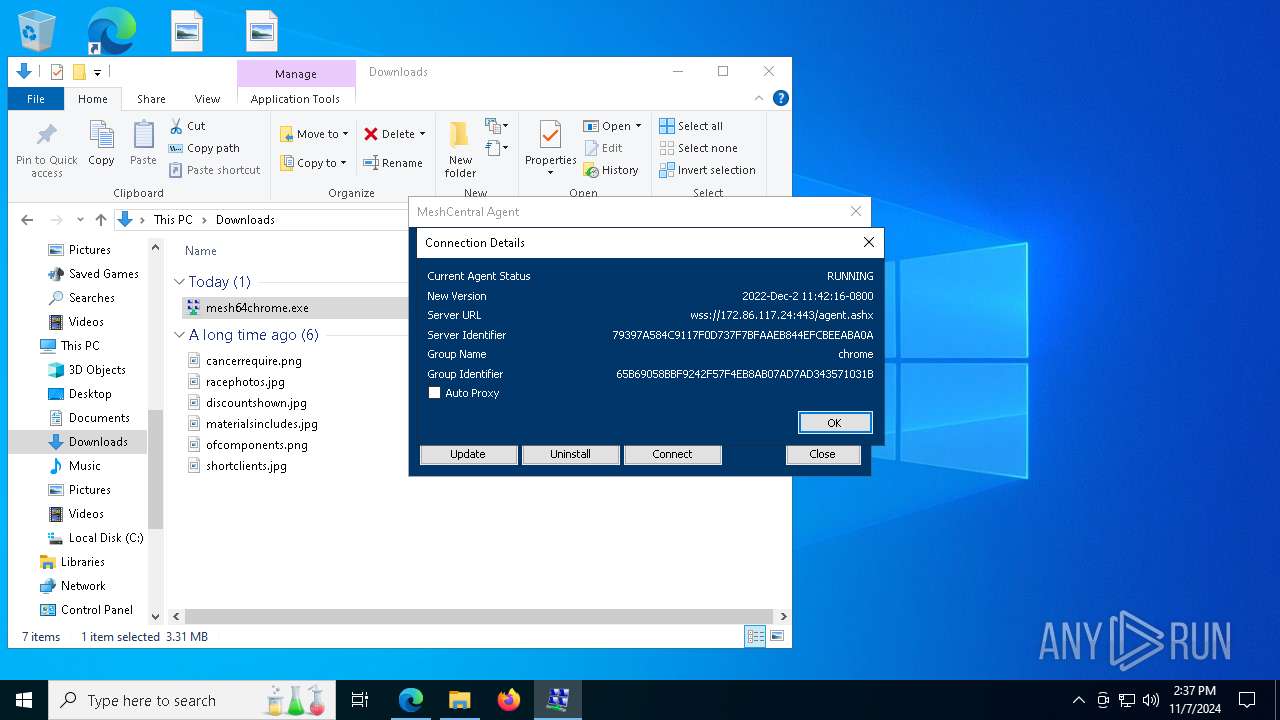The image size is (1280, 720).
Task: Click the Cut scissors icon
Action: pos(187,126)
